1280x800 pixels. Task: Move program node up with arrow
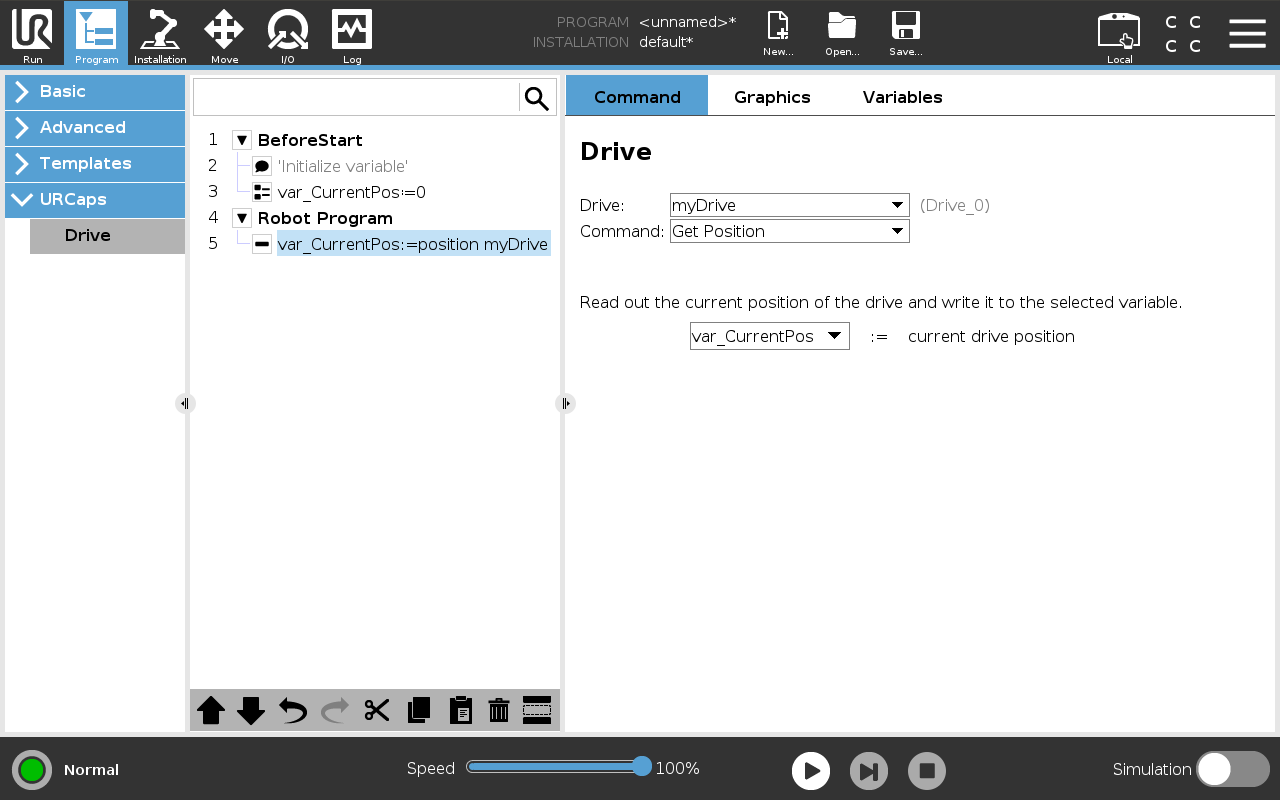pyautogui.click(x=211, y=710)
